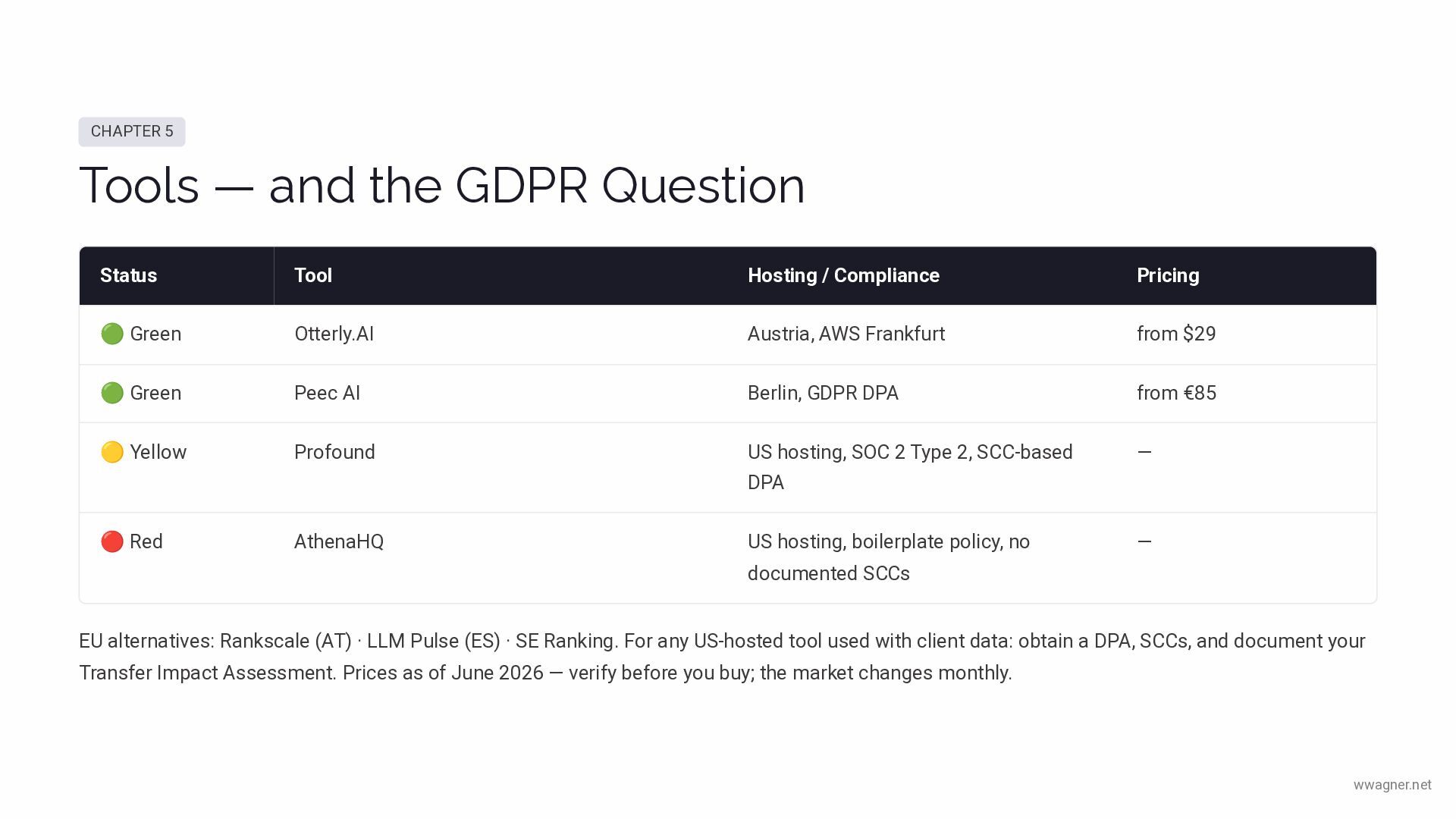Image resolution: width=1456 pixels, height=819 pixels.
Task: Click the red circle beside AthenaHQ
Action: [x=112, y=541]
